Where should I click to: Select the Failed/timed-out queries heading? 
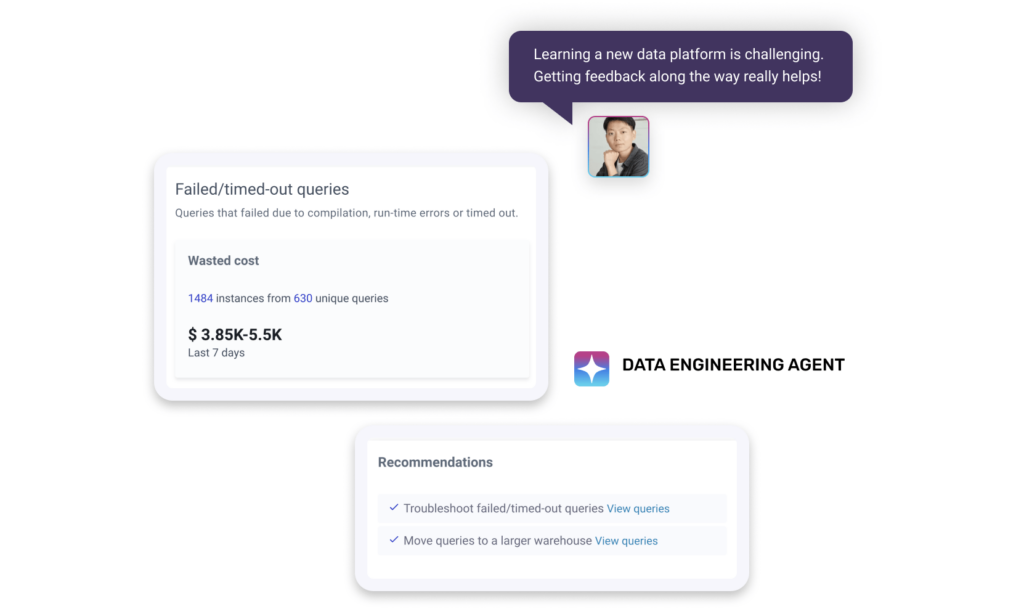click(x=262, y=189)
